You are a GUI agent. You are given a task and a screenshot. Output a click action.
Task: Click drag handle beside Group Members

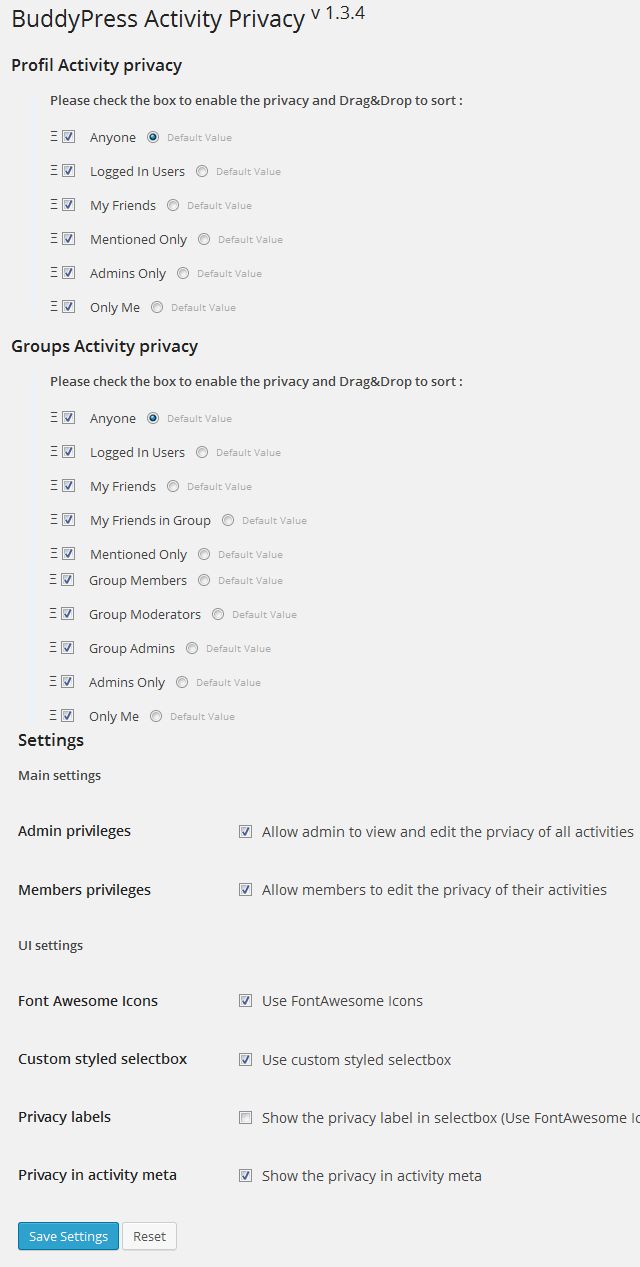(x=54, y=580)
